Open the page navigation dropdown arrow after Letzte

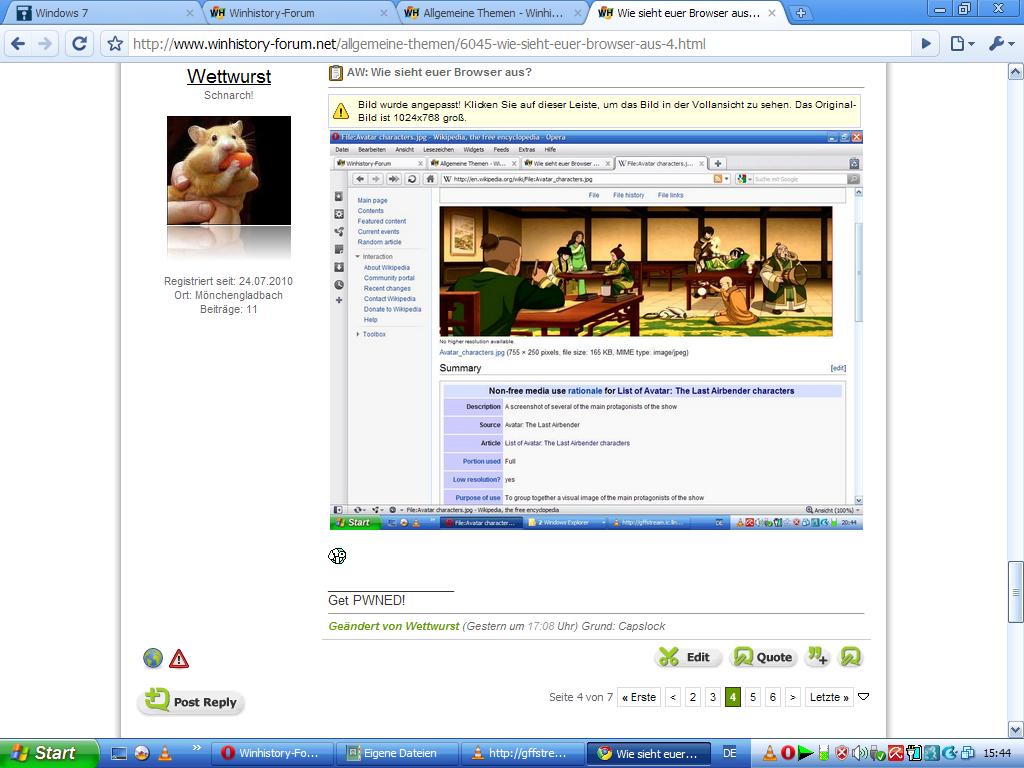click(864, 697)
